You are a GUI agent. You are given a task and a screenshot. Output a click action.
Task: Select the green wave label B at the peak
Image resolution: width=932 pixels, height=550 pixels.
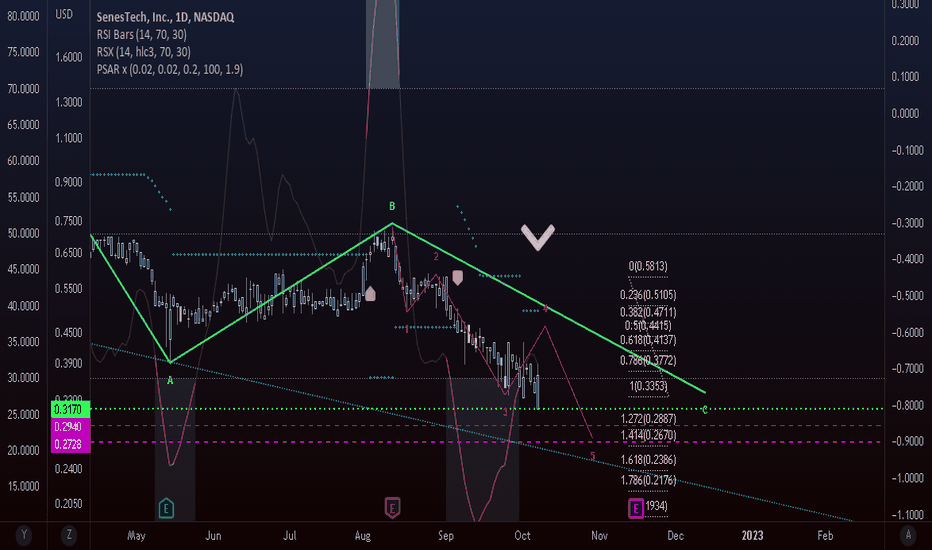[392, 206]
